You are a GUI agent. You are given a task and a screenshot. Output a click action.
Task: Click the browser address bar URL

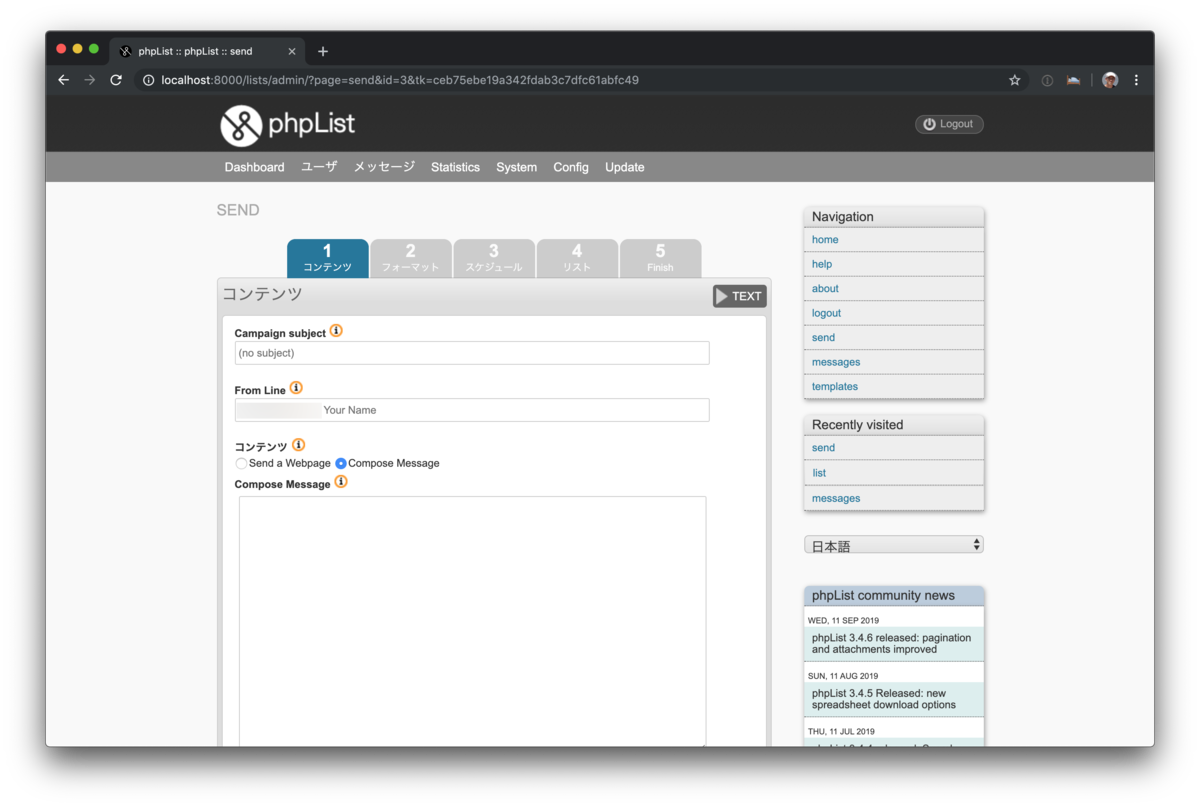tap(400, 80)
